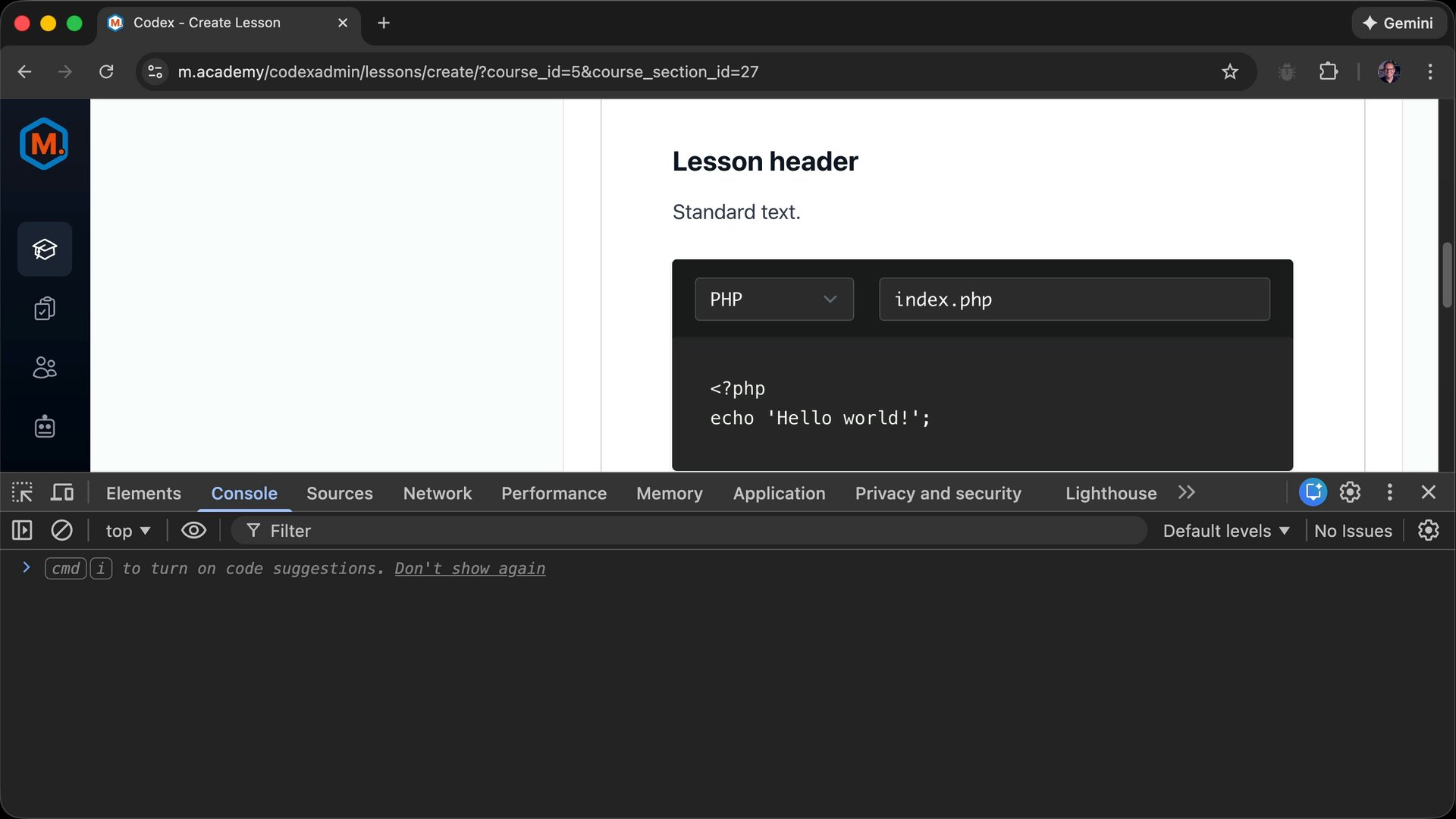
Task: Toggle the device toolbar emulation icon
Action: click(x=61, y=492)
